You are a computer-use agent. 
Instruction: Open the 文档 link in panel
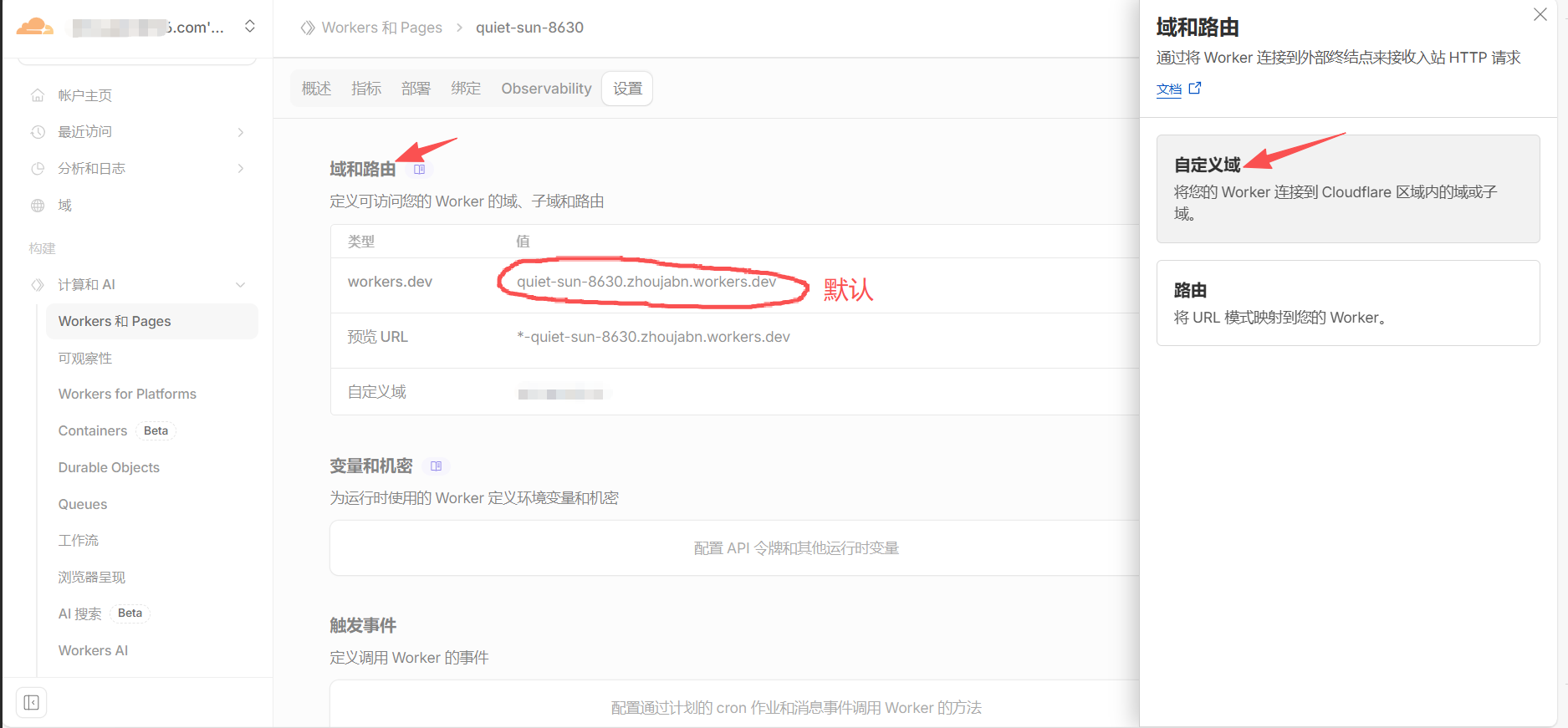pos(1168,89)
